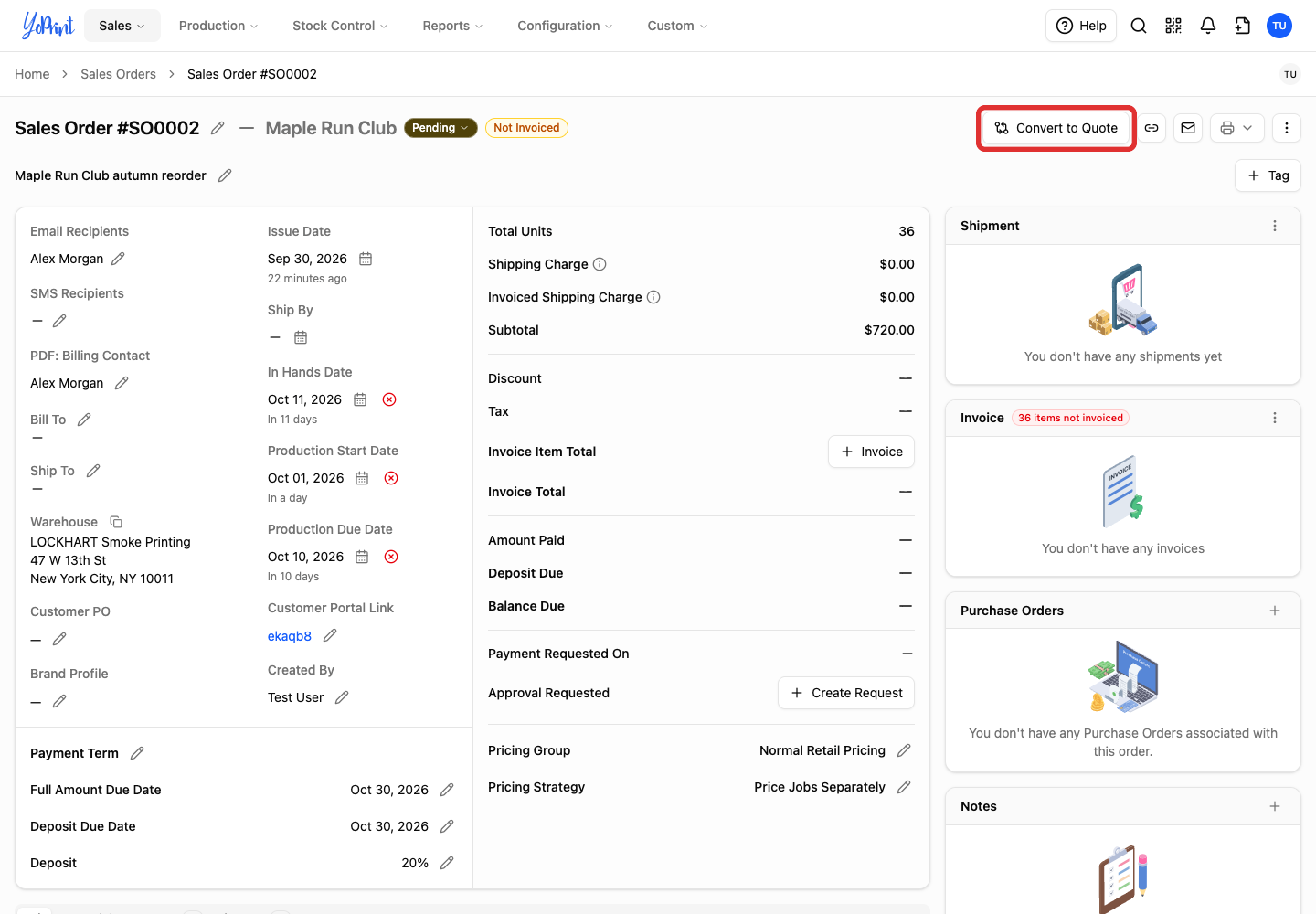The height and width of the screenshot is (914, 1316).
Task: Click Convert to Quote button
Action: (1056, 128)
